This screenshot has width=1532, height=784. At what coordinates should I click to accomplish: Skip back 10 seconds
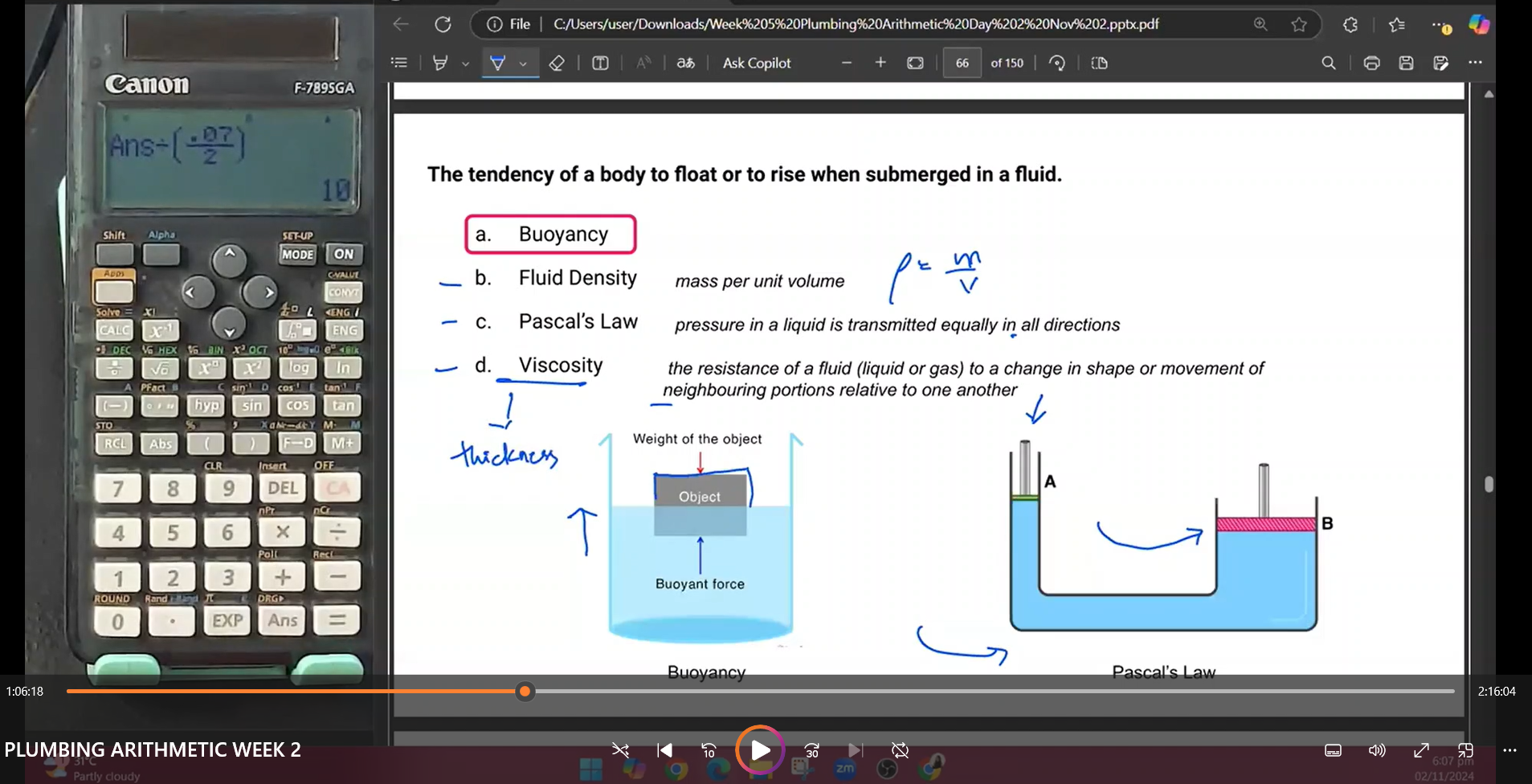[x=709, y=750]
